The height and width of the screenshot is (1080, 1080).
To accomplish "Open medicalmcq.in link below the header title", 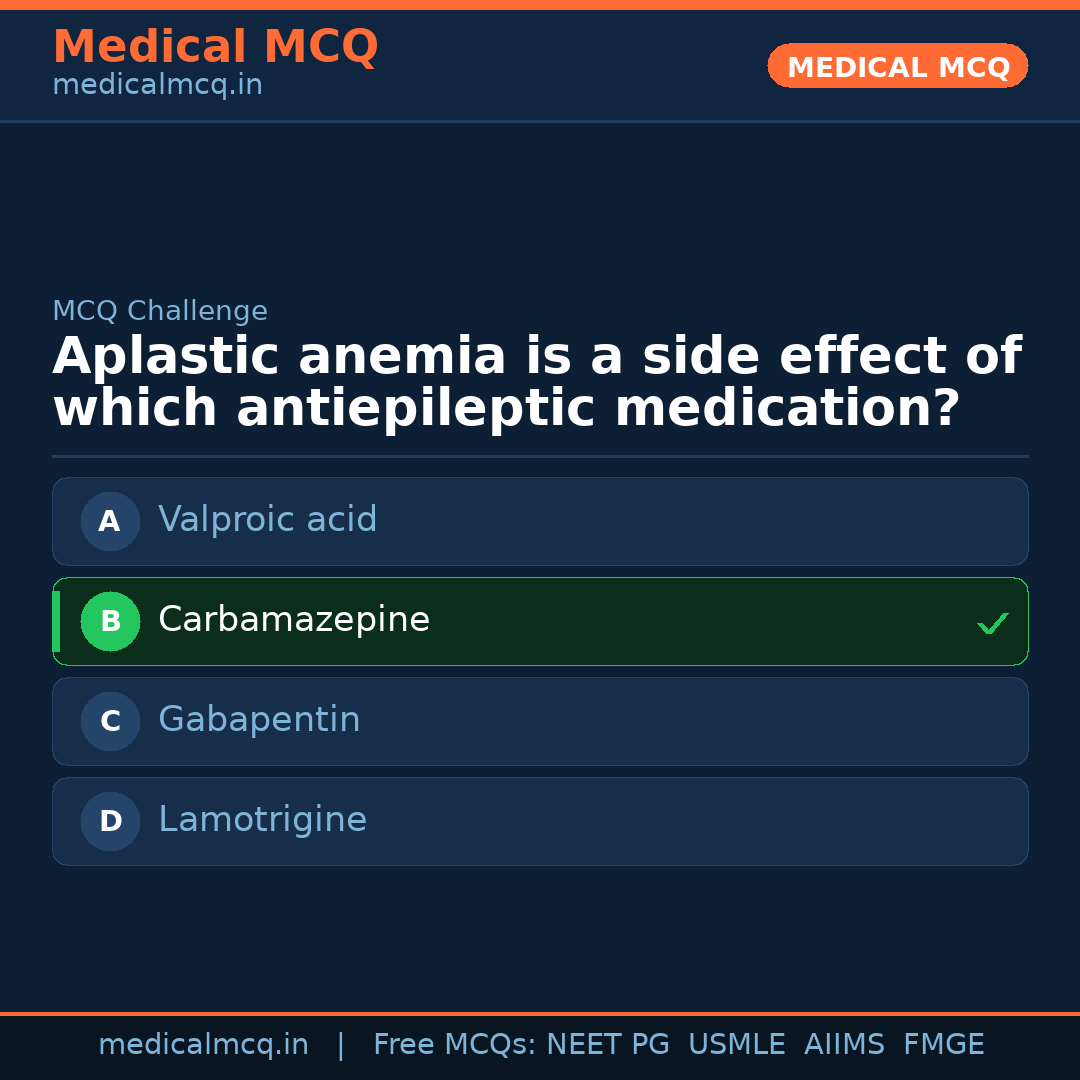I will 157,86.
